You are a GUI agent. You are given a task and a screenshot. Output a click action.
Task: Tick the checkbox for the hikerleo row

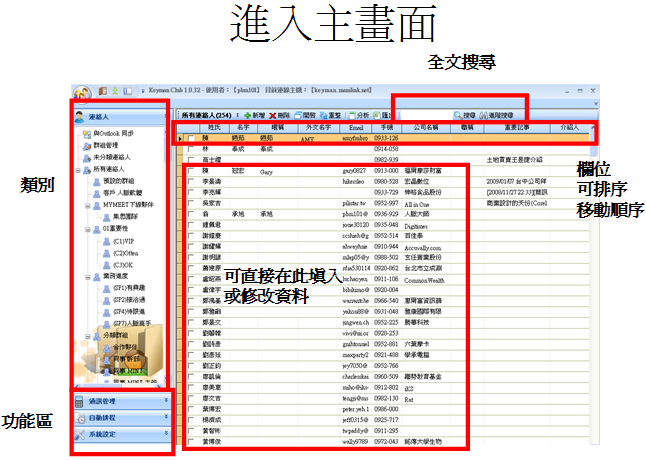coord(191,182)
